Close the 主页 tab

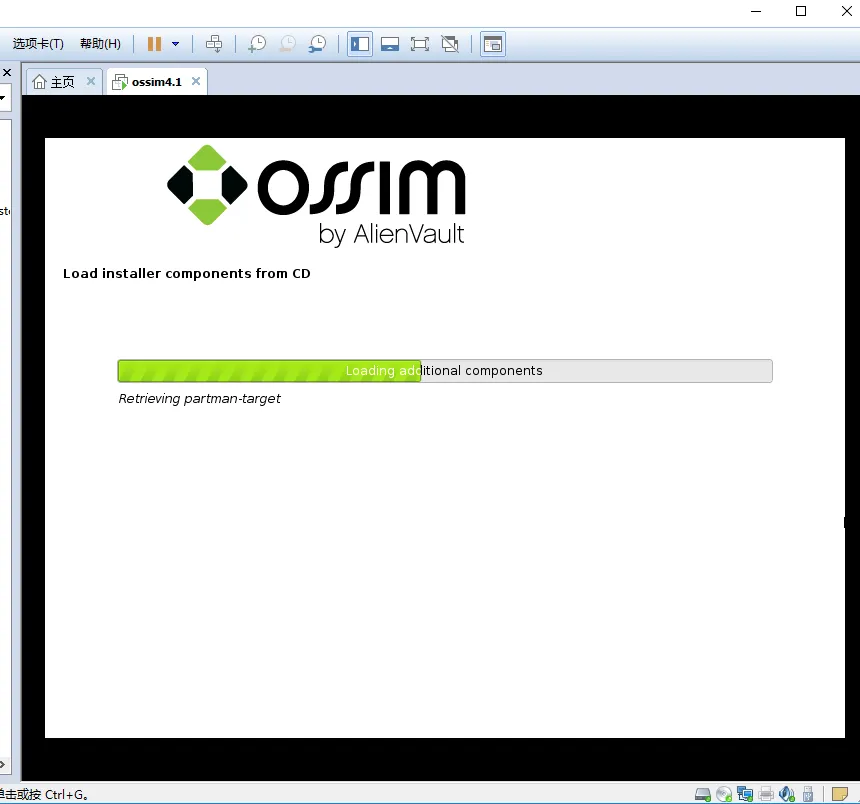(91, 81)
